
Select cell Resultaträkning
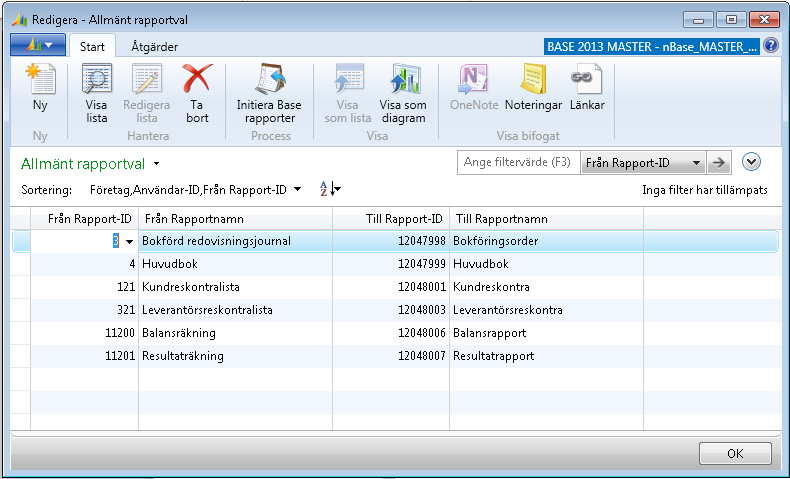[235, 356]
